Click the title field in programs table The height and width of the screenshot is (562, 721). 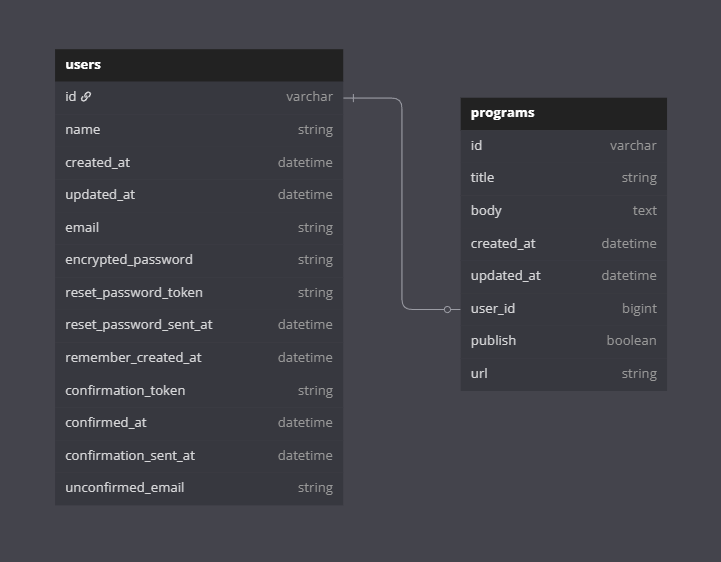click(x=563, y=178)
